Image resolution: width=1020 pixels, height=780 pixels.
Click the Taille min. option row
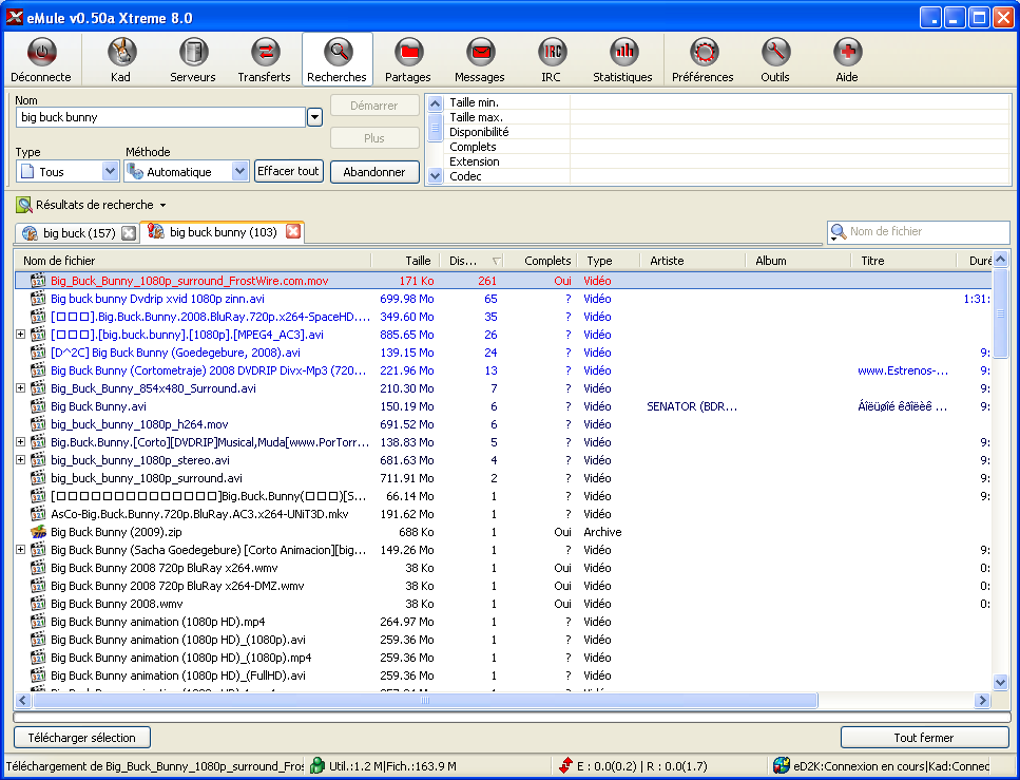tap(727, 102)
